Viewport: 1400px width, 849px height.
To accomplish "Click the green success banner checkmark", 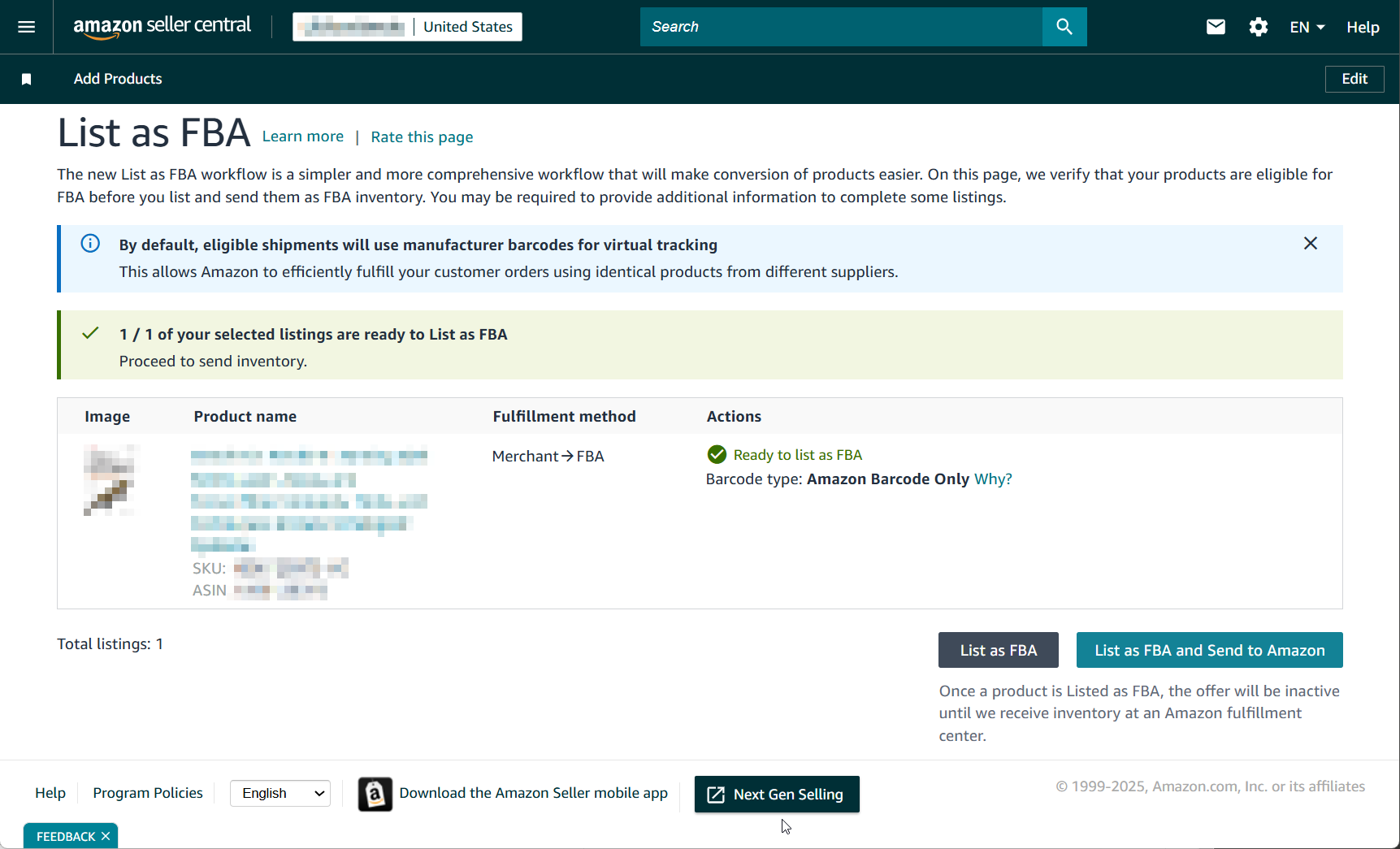I will [x=90, y=333].
